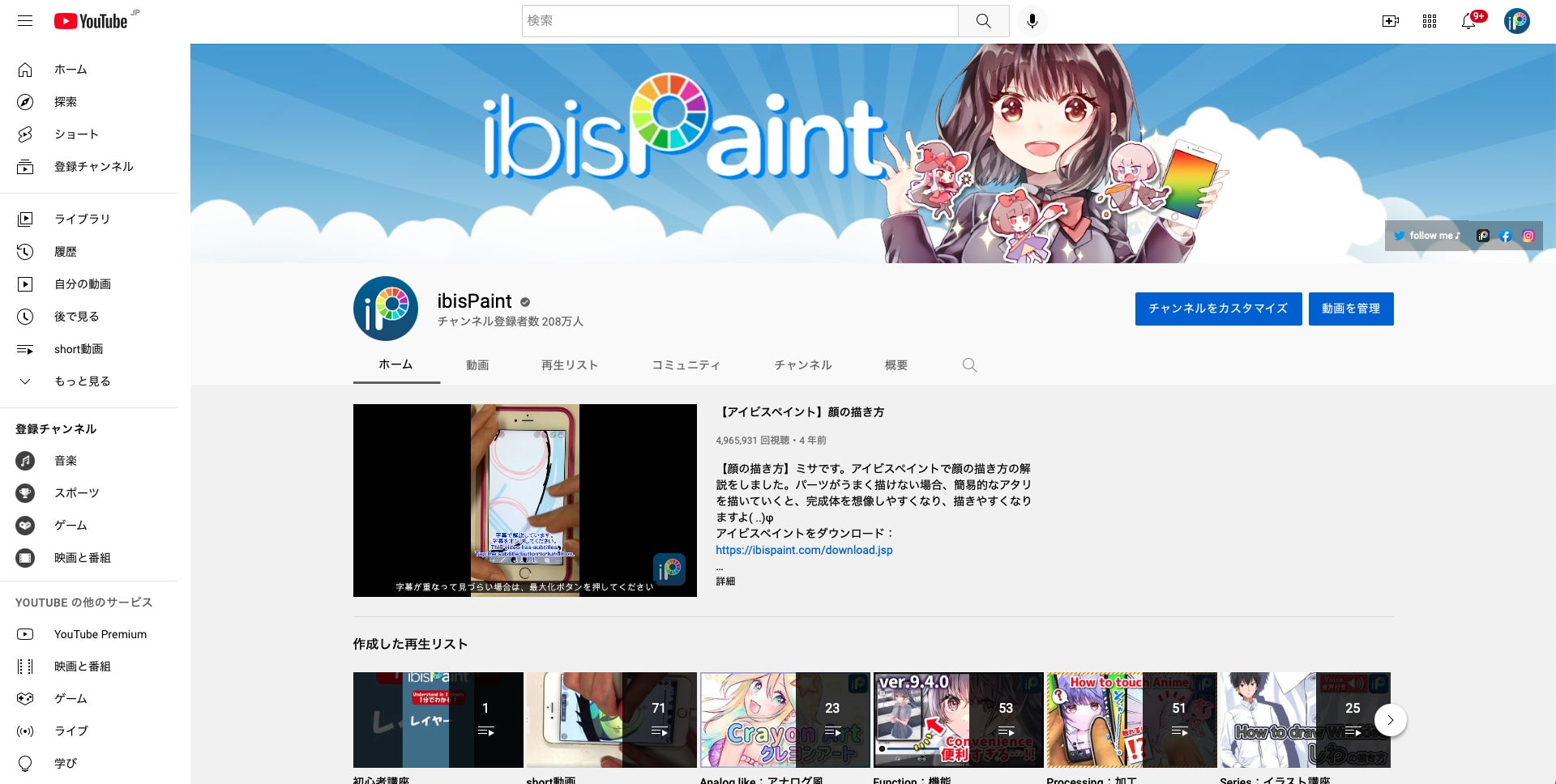The image size is (1556, 784).
Task: Click the チャンネルをカスタマイズ button
Action: point(1218,309)
